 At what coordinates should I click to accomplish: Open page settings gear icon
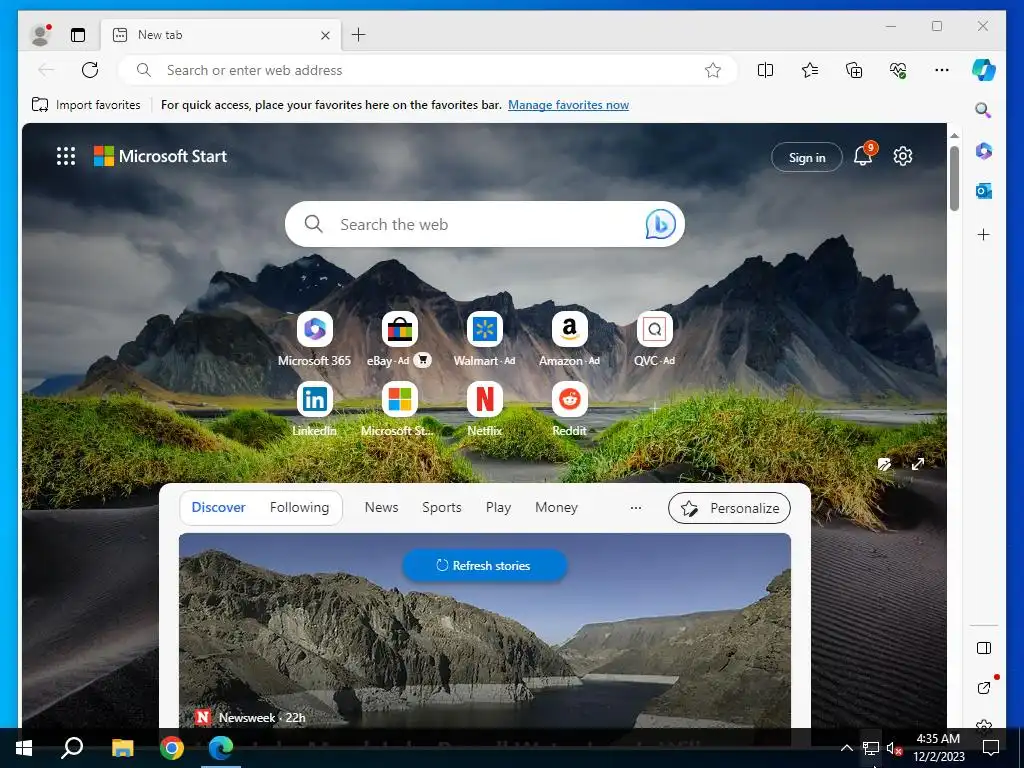[903, 156]
